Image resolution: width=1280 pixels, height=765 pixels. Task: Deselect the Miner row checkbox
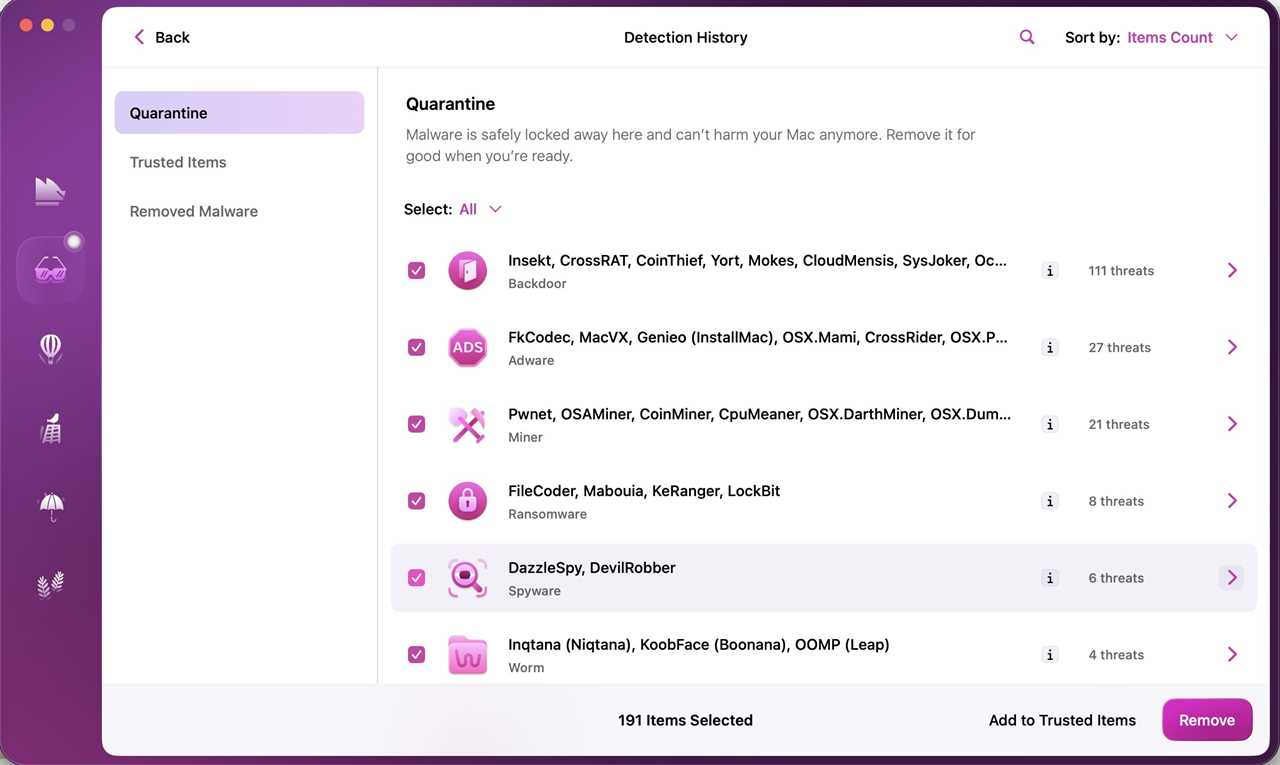point(416,424)
